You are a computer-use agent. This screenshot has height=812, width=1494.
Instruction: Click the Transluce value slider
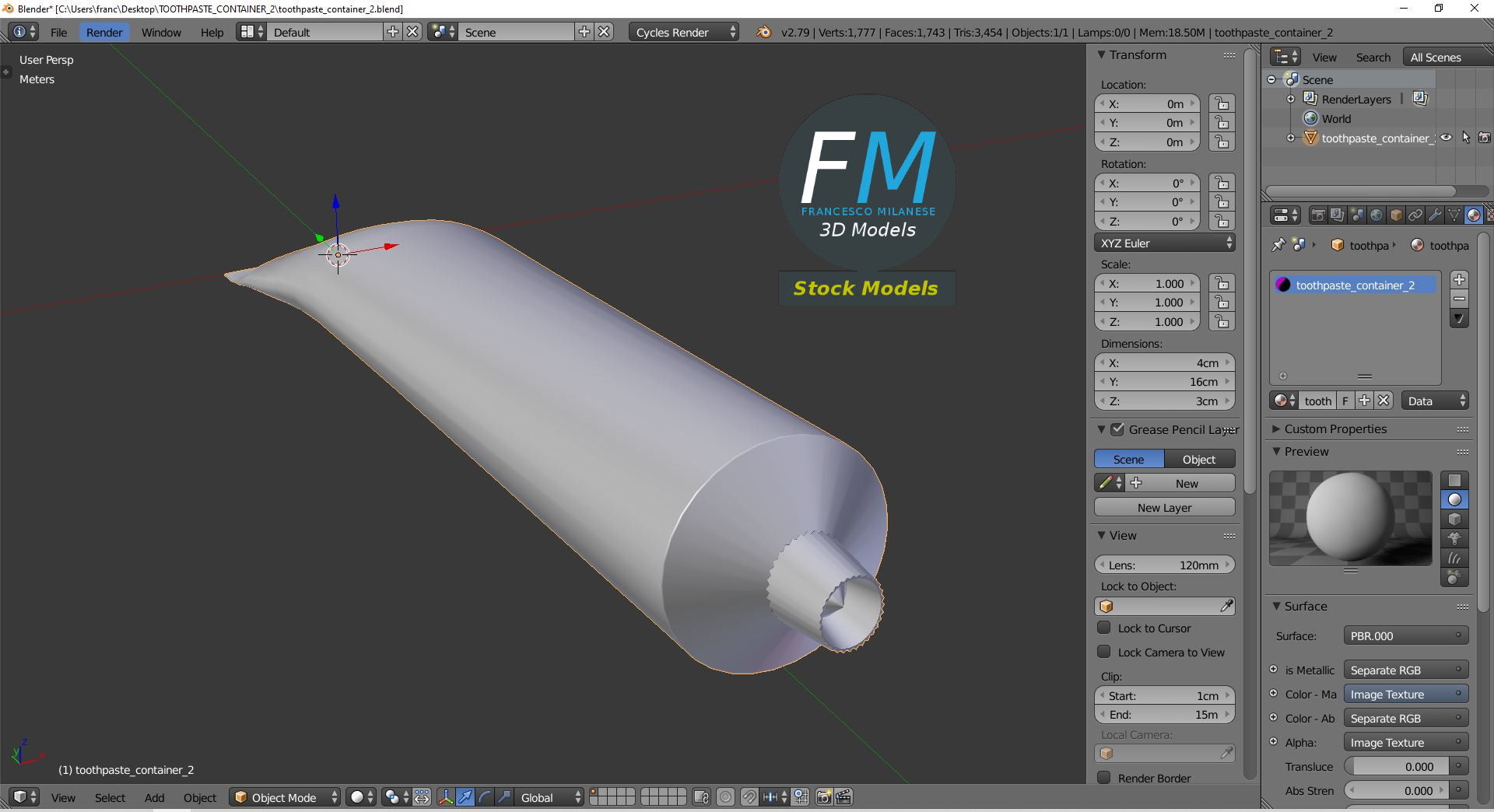(1398, 767)
